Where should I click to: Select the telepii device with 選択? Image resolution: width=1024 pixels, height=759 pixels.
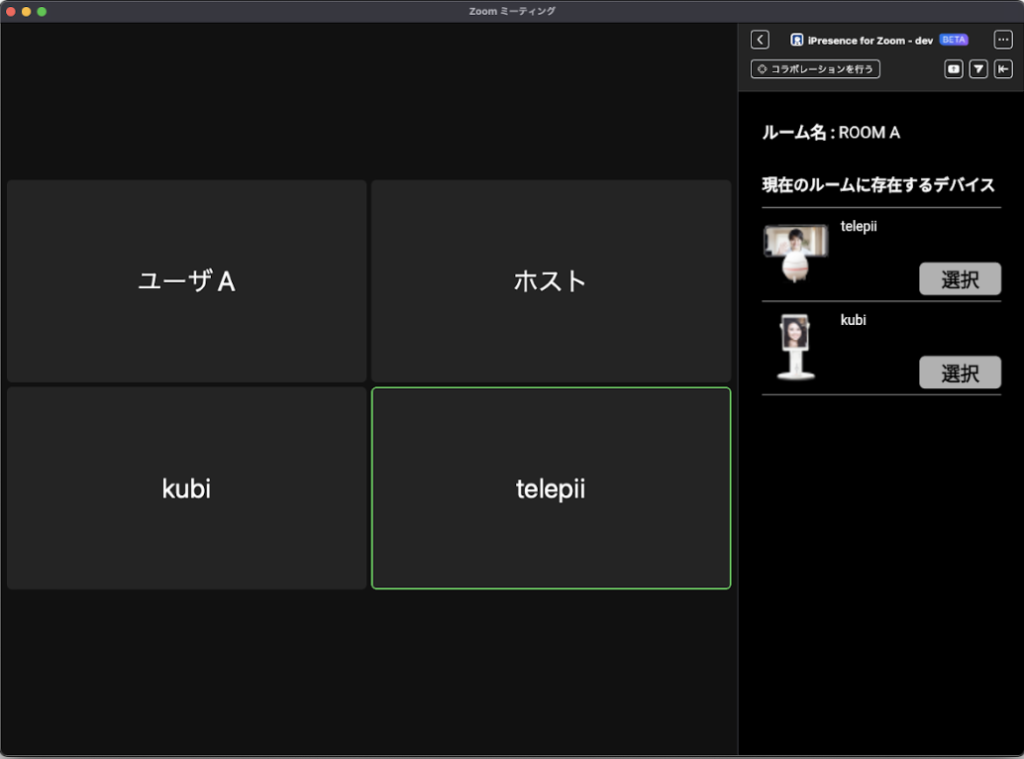pos(960,279)
